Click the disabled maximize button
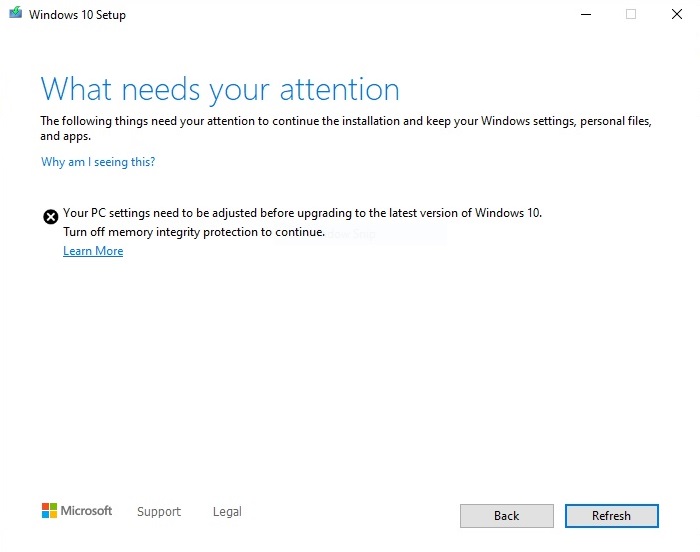Image resolution: width=700 pixels, height=552 pixels. pos(631,14)
